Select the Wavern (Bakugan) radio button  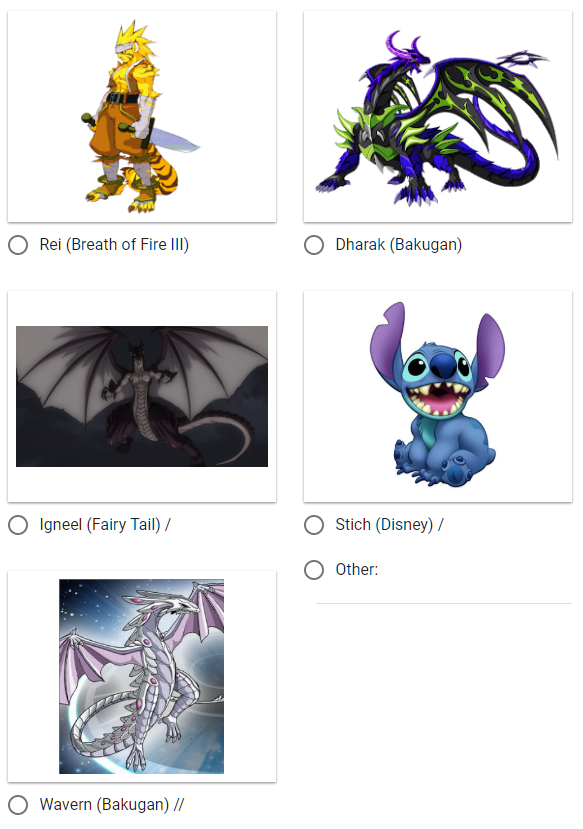[x=18, y=805]
